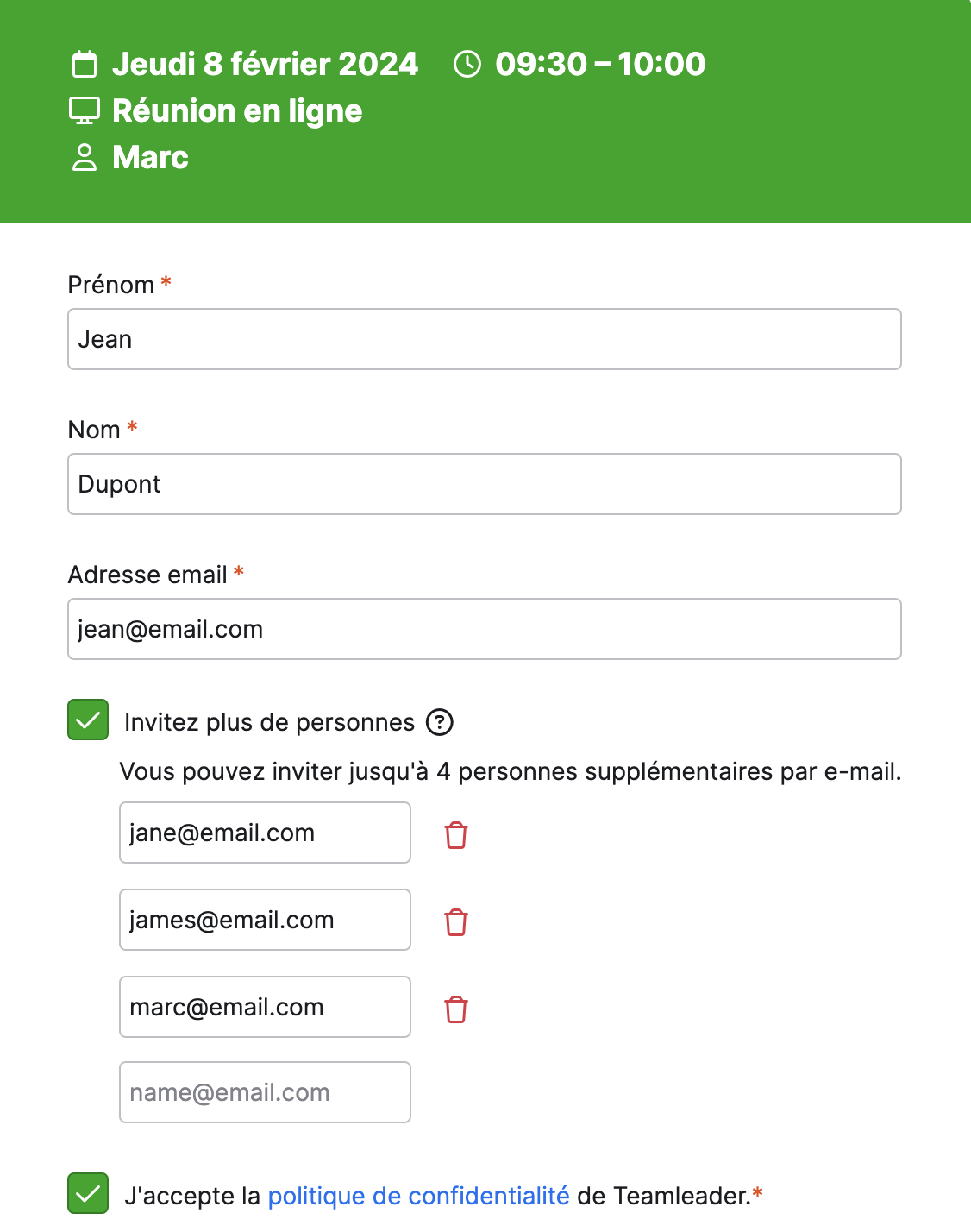Click the Nom field containing Dupont
Screen dimensions: 971x1232
click(x=485, y=484)
